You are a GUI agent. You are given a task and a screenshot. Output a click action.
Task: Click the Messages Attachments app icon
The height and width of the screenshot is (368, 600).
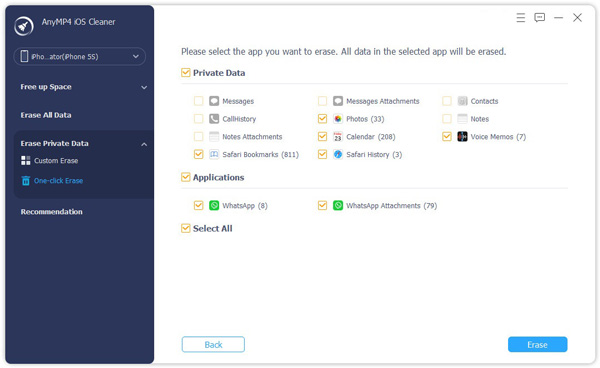coord(338,101)
